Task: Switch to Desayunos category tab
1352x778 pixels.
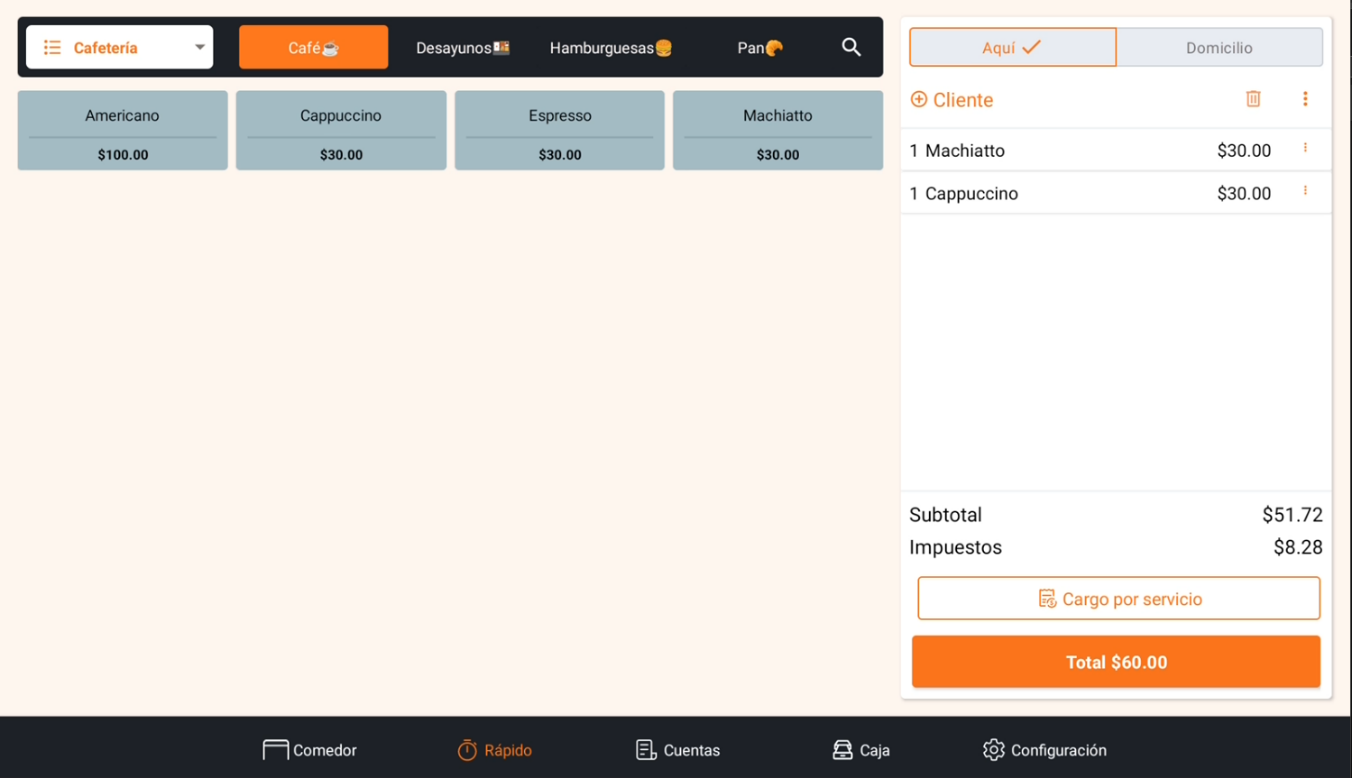Action: tap(463, 48)
